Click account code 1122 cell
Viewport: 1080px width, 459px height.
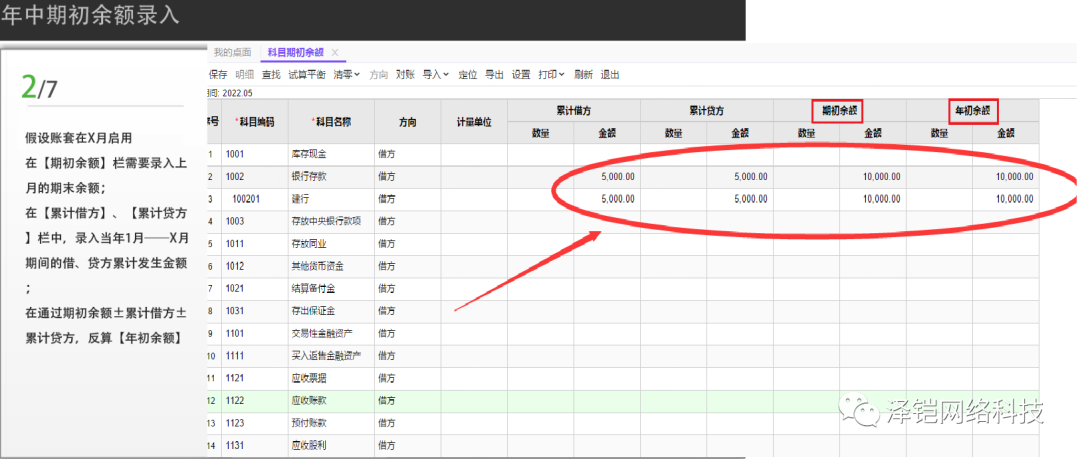pyautogui.click(x=238, y=401)
